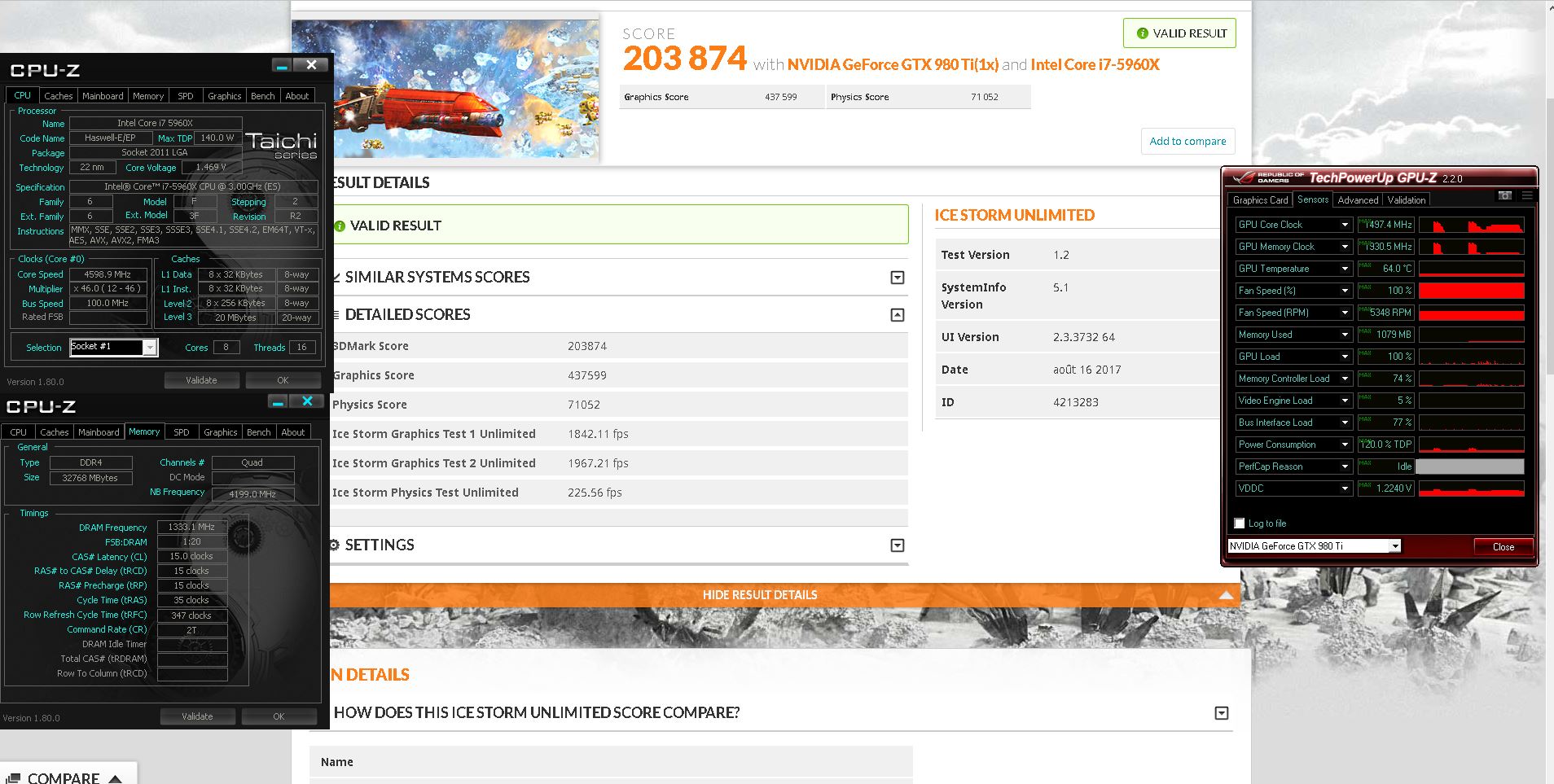The image size is (1554, 784).
Task: Click Hide Result Details orange bar
Action: click(784, 595)
